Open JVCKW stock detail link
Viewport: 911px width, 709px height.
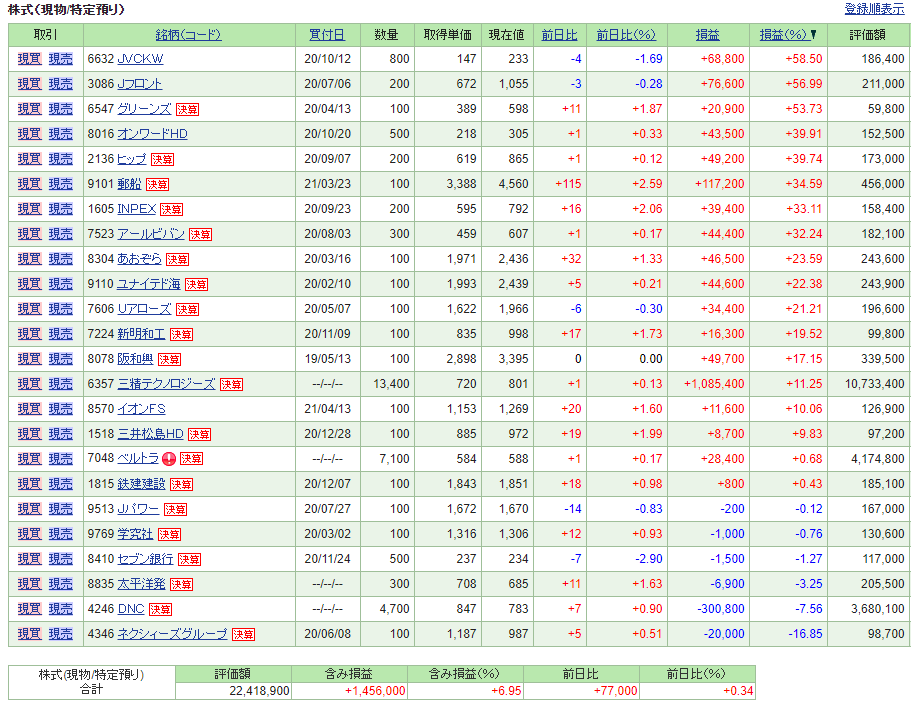pyautogui.click(x=140, y=59)
